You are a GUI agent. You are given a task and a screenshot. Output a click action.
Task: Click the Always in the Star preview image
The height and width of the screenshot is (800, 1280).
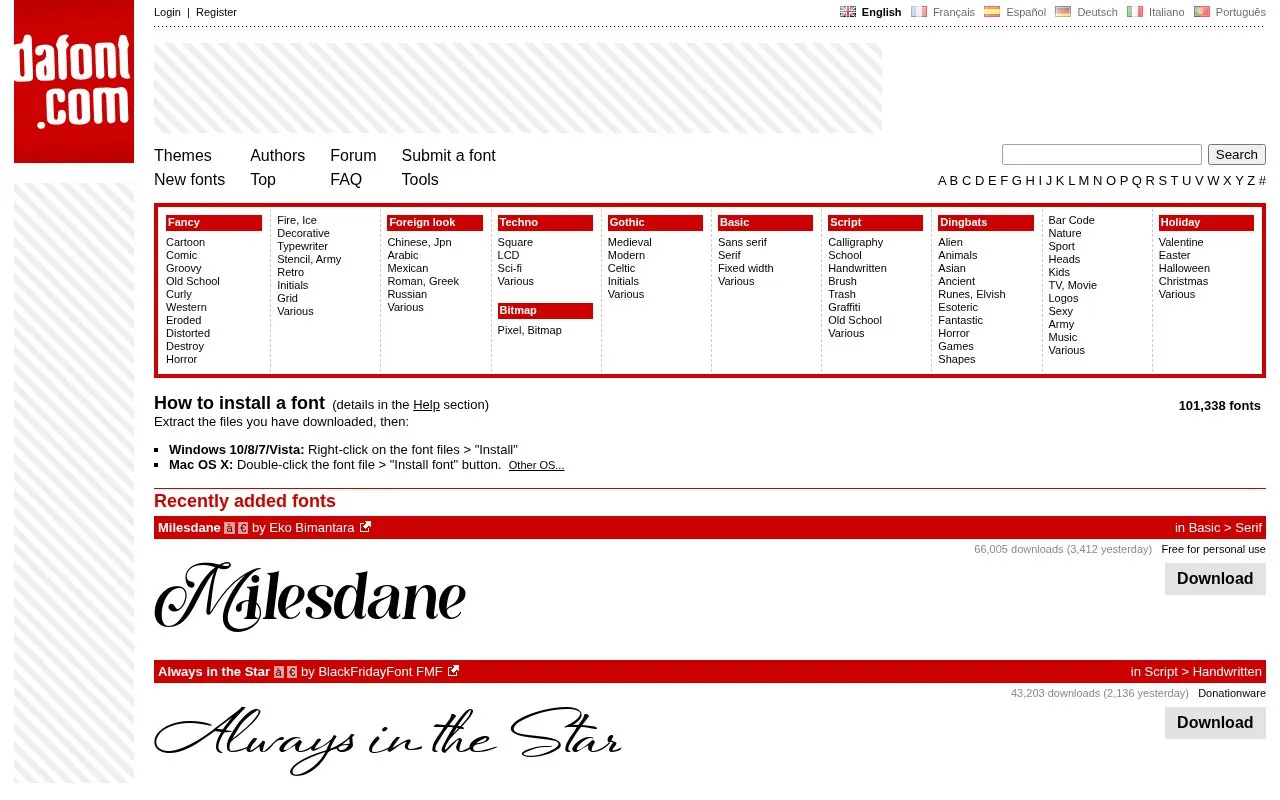(388, 741)
